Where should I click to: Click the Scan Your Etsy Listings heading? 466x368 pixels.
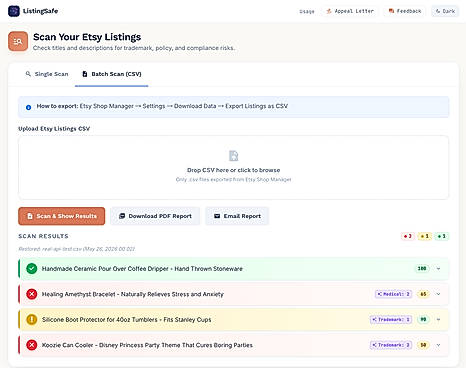click(x=87, y=37)
